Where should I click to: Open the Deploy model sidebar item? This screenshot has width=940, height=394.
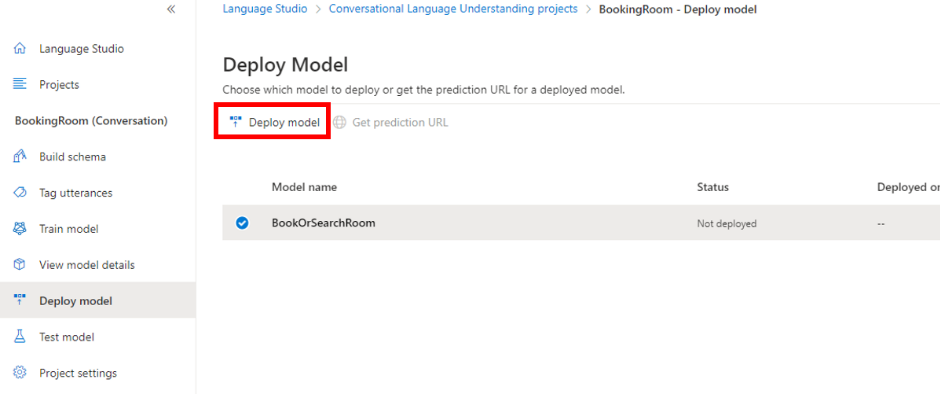98,300
